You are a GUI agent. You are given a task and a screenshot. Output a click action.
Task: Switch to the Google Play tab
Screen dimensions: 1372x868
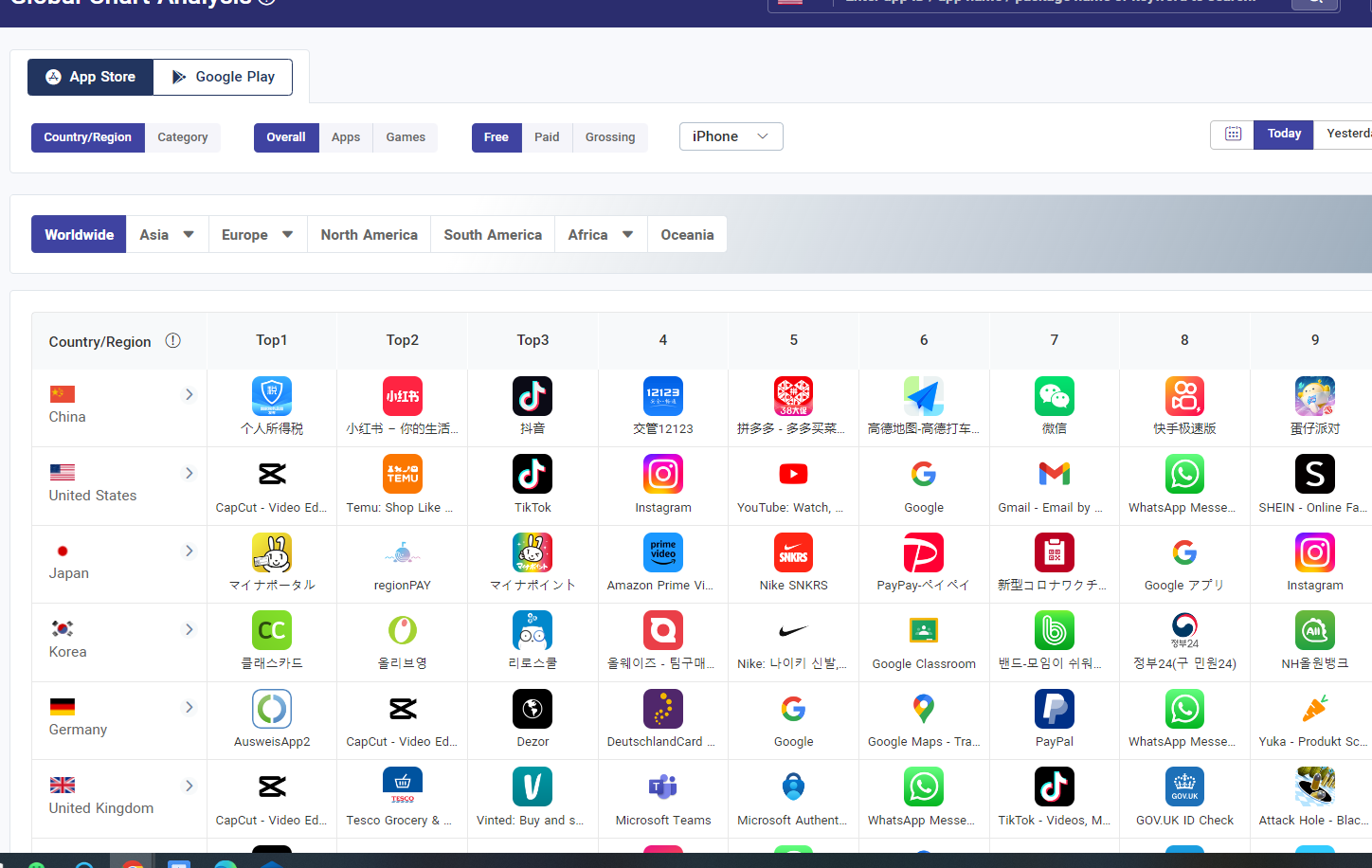pos(223,77)
